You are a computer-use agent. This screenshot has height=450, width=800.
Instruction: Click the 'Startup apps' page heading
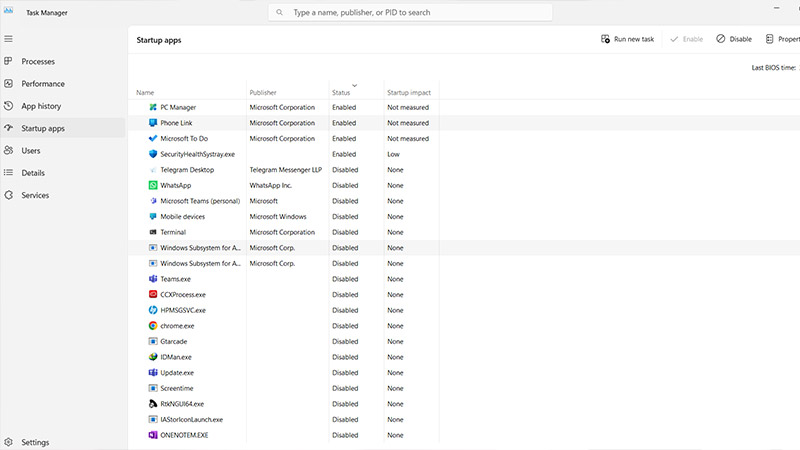[159, 40]
